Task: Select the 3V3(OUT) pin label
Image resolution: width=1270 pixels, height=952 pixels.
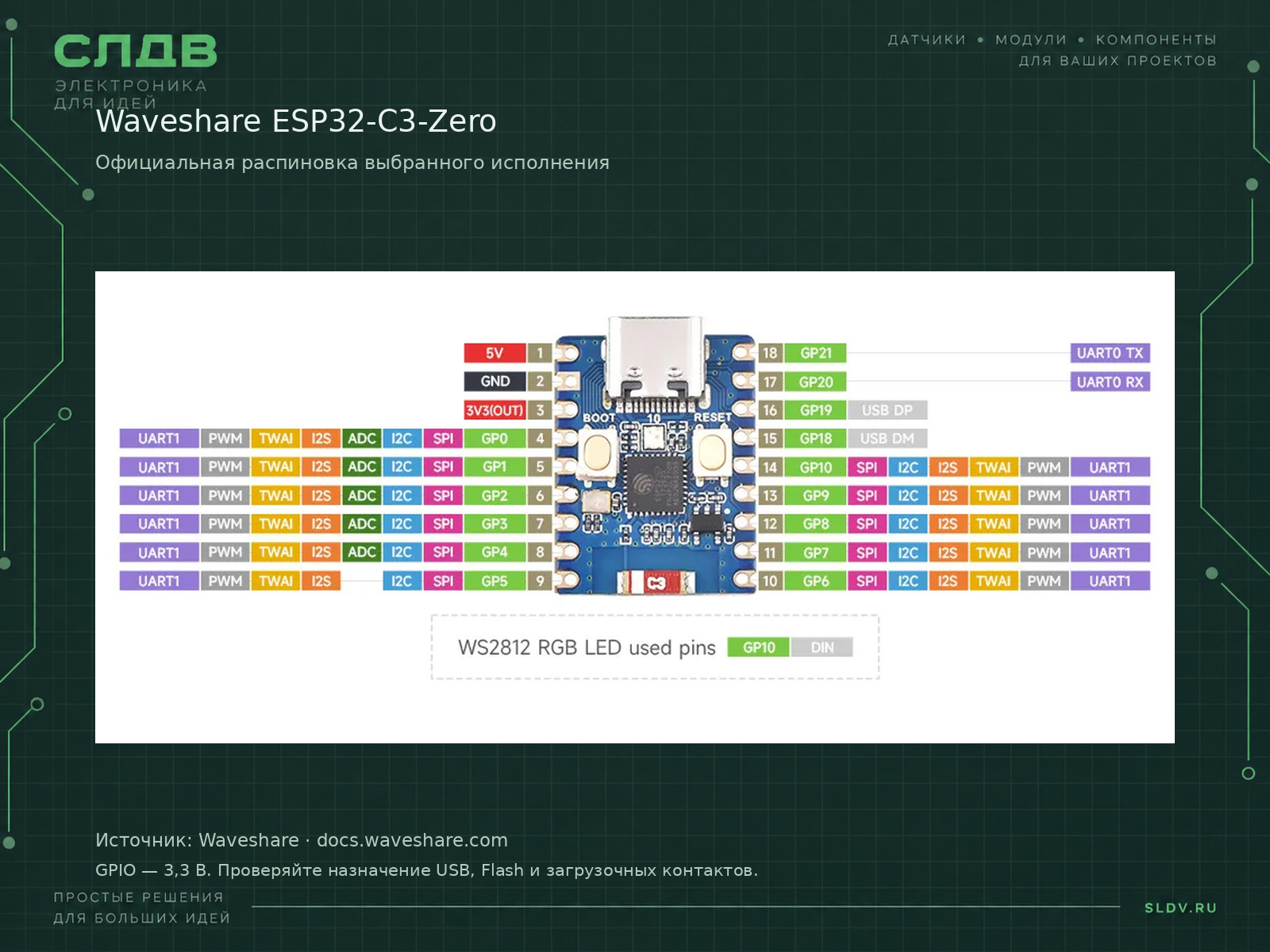Action: [x=495, y=410]
